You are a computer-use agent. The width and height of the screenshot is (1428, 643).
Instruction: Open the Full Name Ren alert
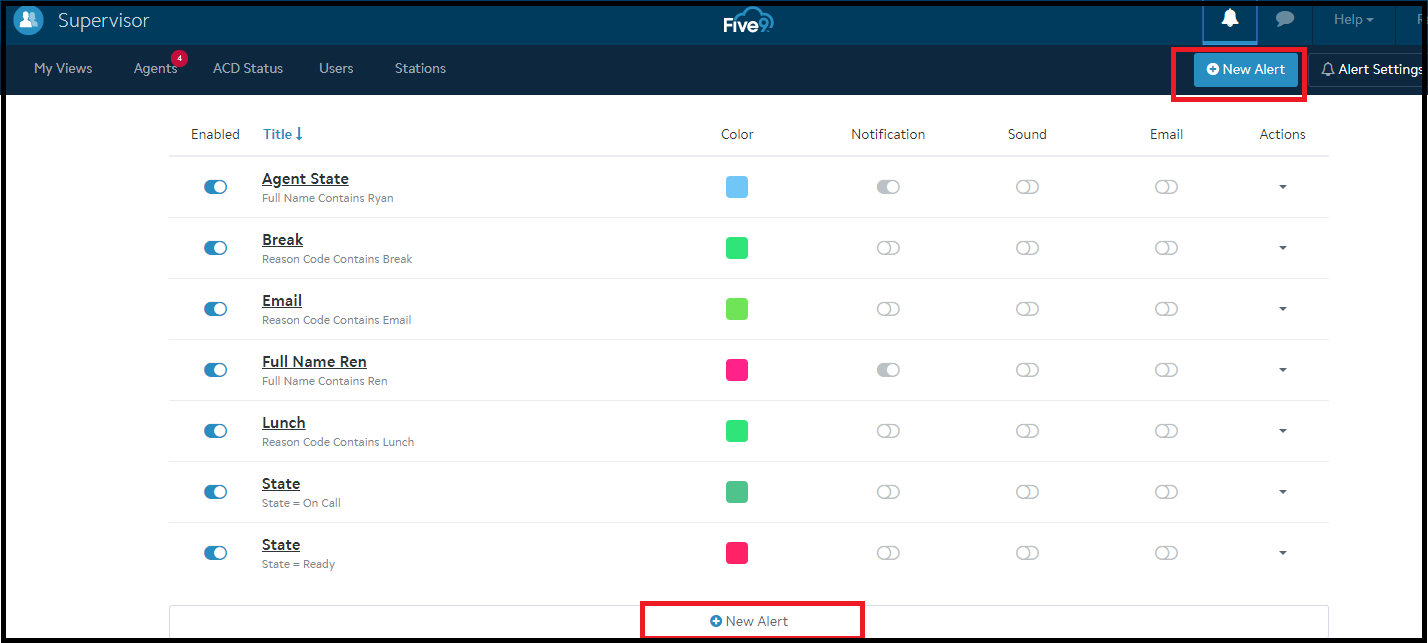coord(314,361)
